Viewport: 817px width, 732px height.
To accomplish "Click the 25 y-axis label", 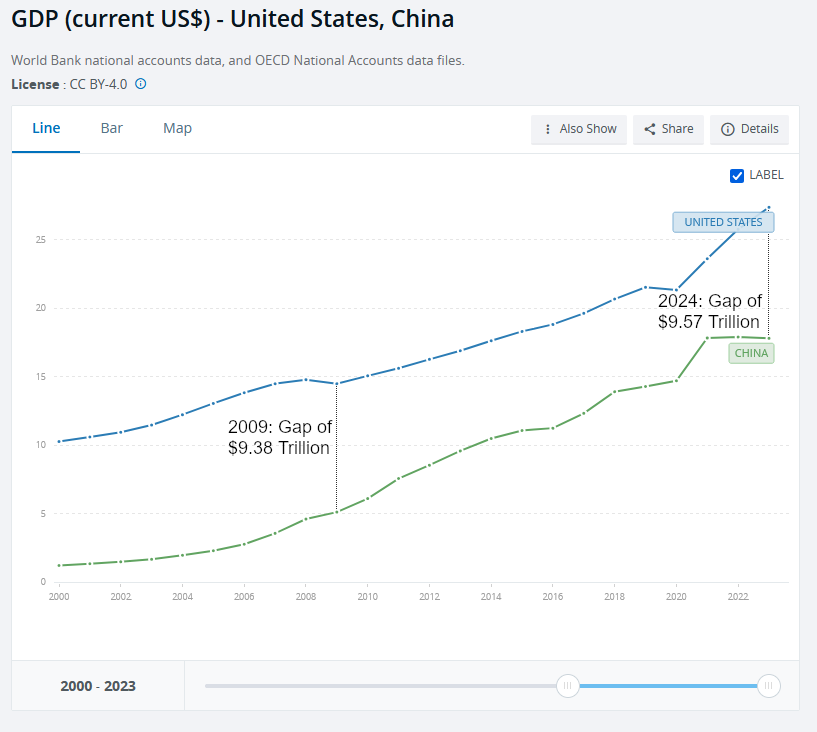I will 41,240.
